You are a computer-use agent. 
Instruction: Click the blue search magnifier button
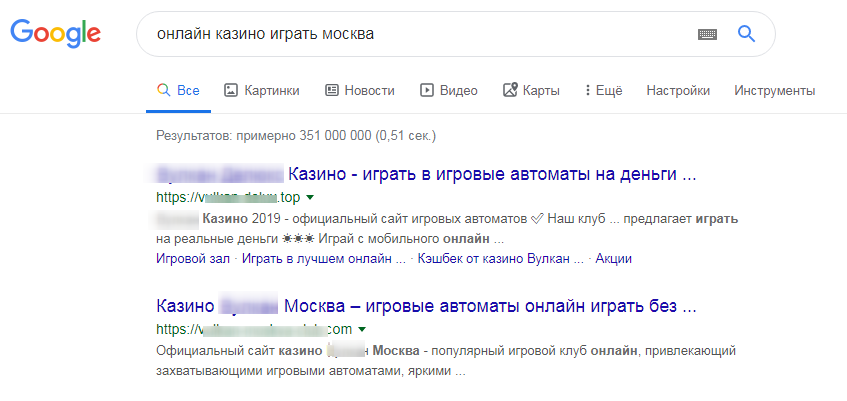[x=746, y=34]
